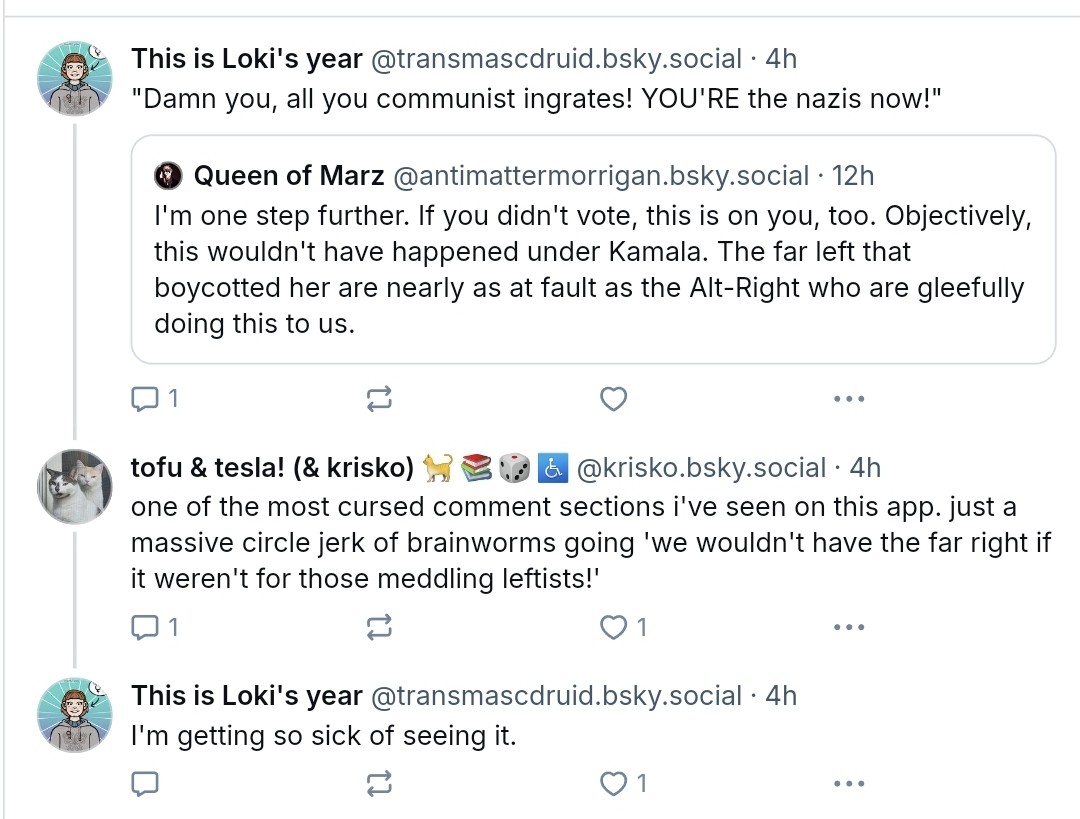The width and height of the screenshot is (1080, 819).
Task: Repost krisko's cursed comment sections post
Action: pyautogui.click(x=379, y=627)
